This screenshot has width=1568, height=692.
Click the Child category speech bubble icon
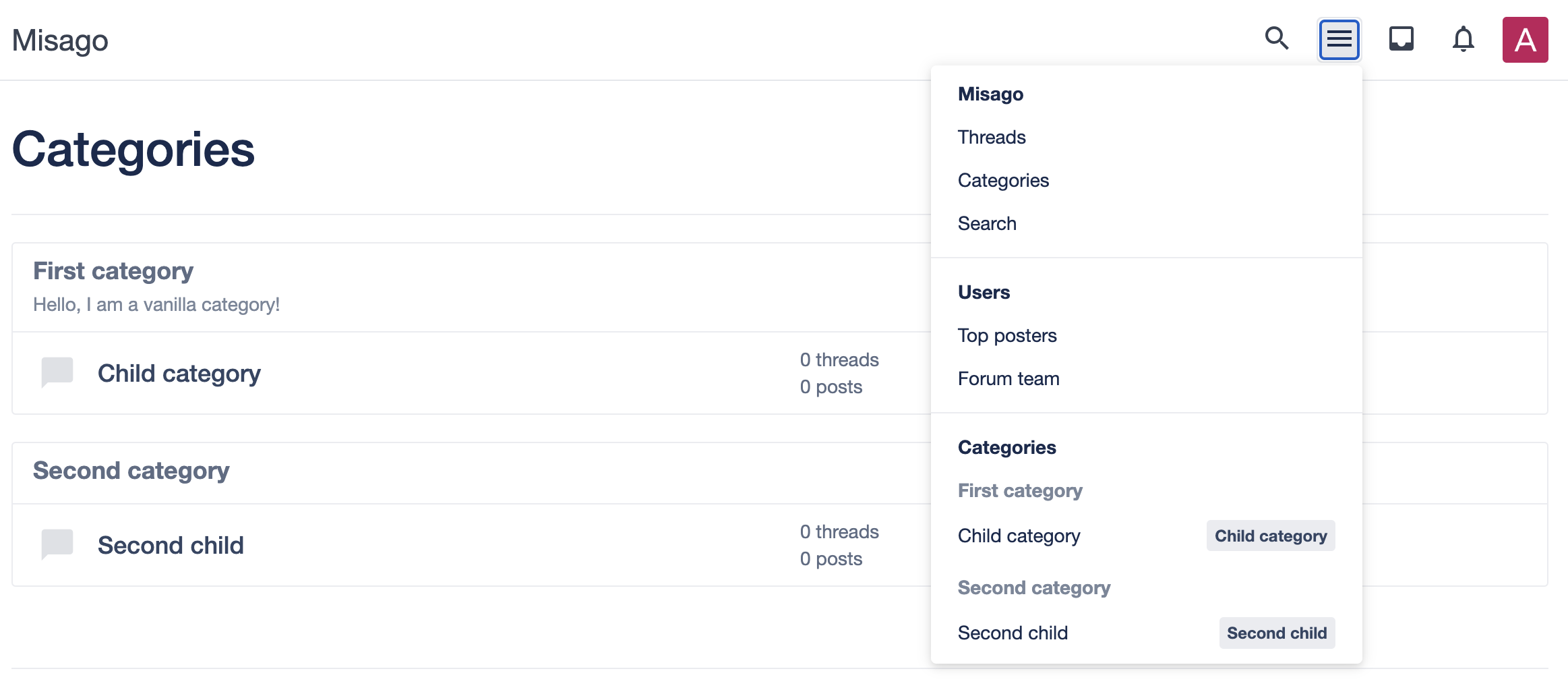[57, 372]
